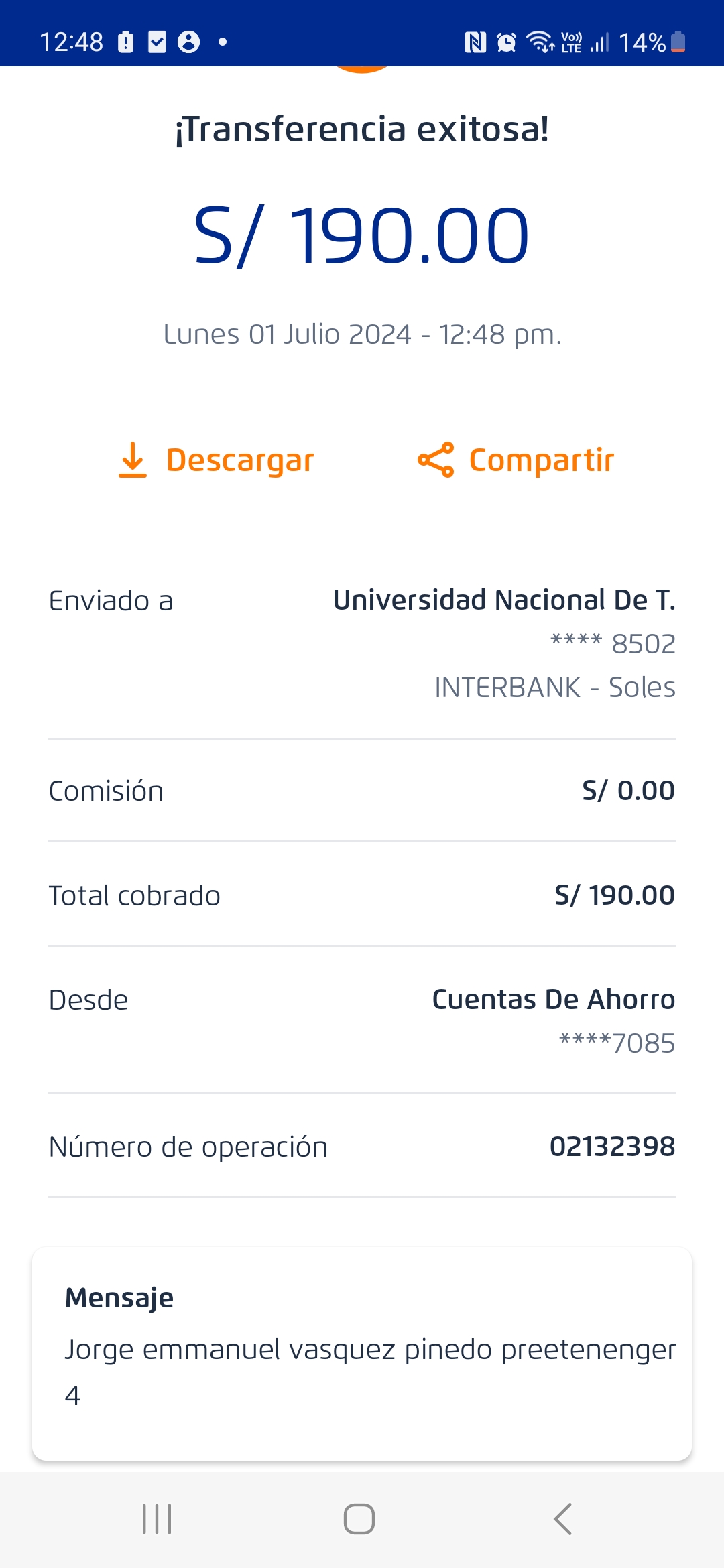Select the operation number 02132398

pyautogui.click(x=612, y=1147)
